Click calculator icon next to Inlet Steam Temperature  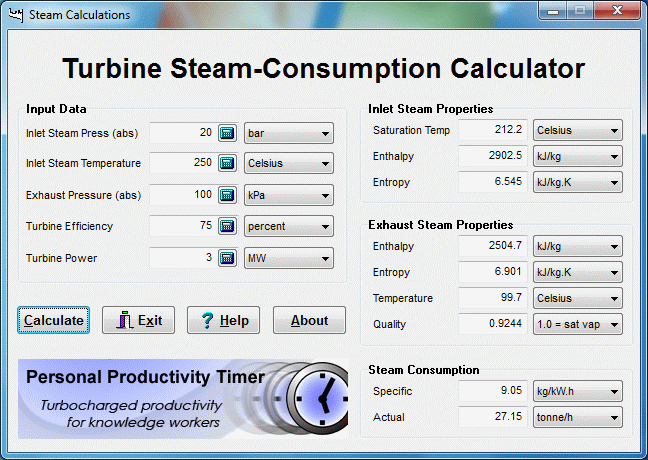click(x=227, y=163)
